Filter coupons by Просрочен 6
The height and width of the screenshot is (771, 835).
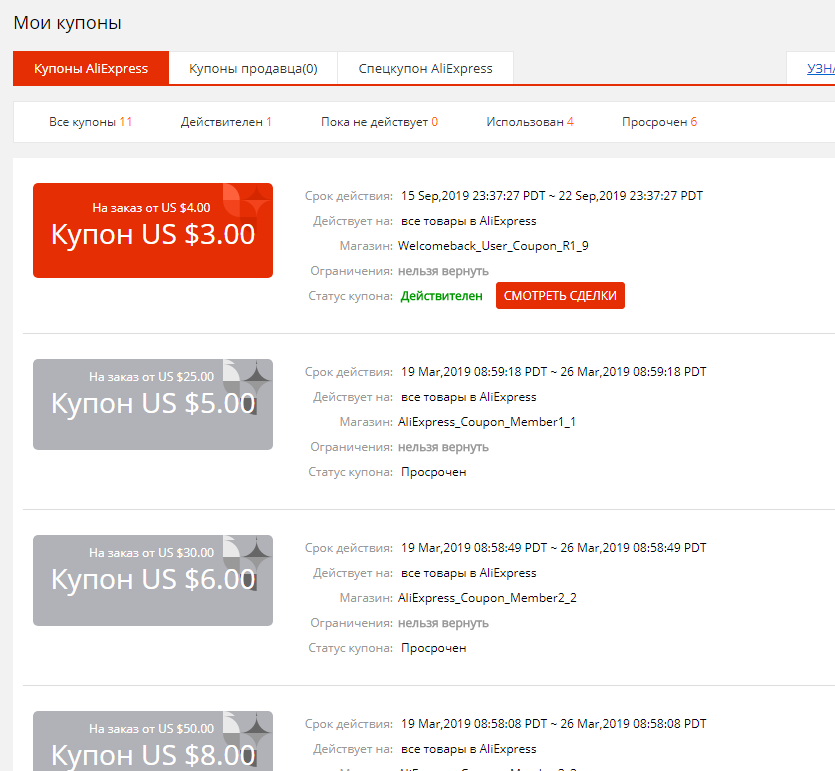(x=659, y=122)
